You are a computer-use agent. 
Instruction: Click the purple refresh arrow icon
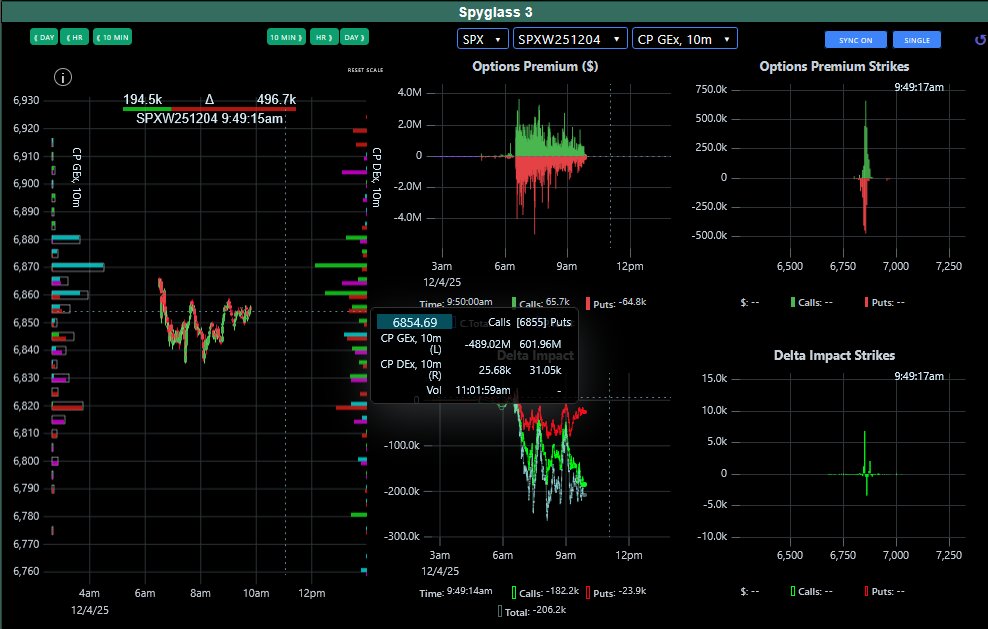click(980, 40)
